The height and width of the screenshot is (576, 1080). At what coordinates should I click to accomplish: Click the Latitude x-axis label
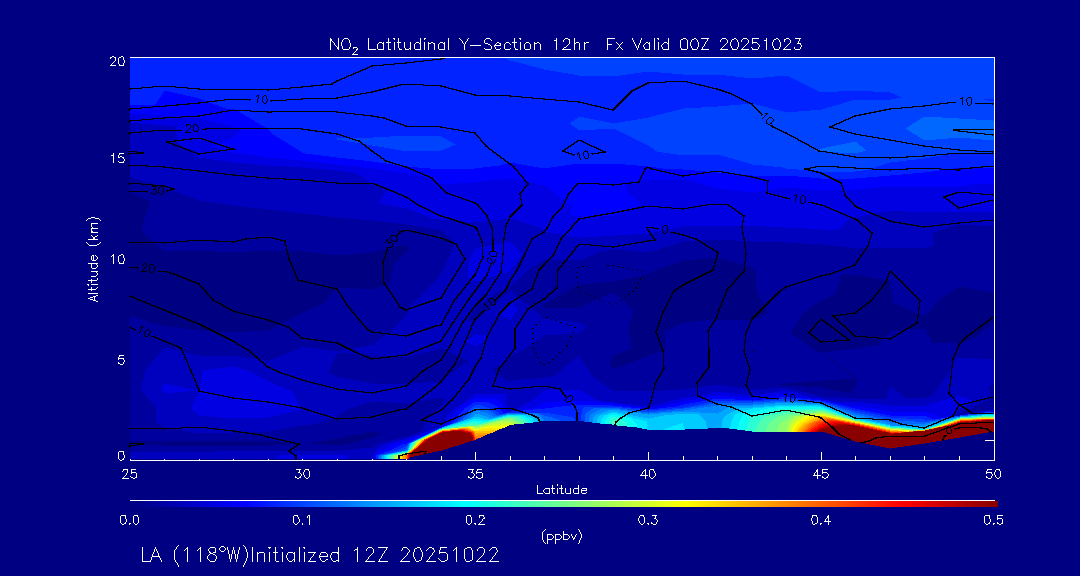562,490
